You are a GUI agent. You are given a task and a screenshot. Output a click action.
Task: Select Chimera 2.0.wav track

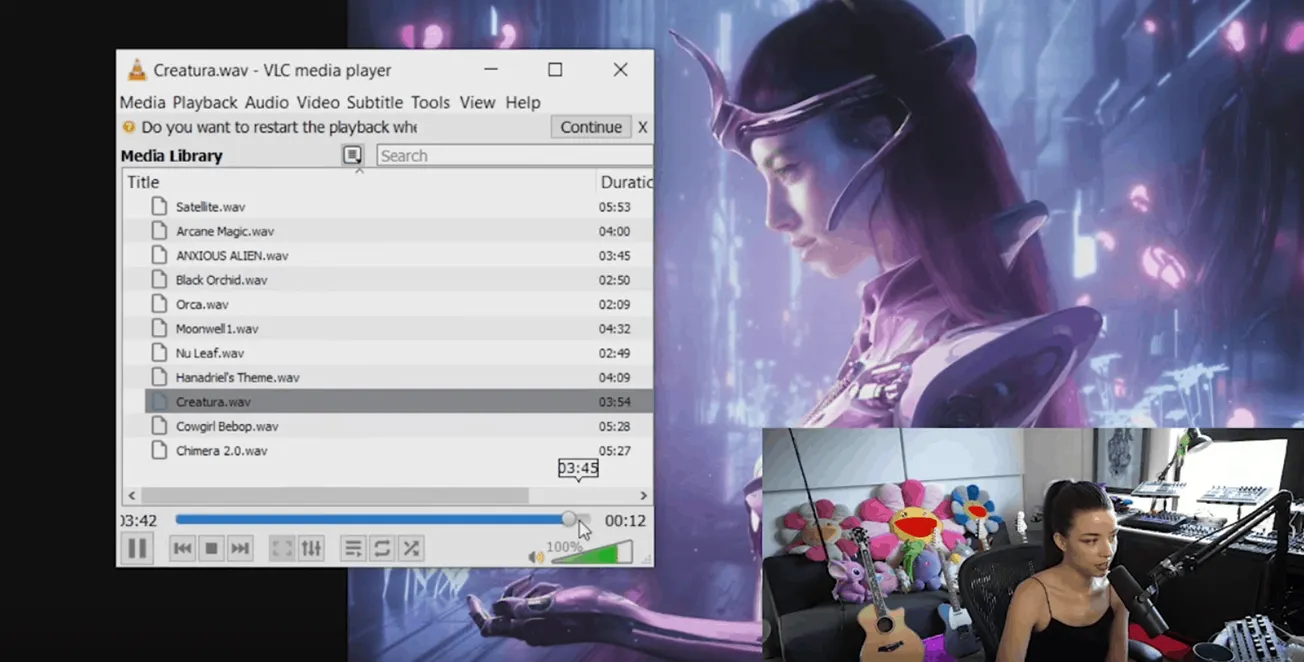coord(221,451)
